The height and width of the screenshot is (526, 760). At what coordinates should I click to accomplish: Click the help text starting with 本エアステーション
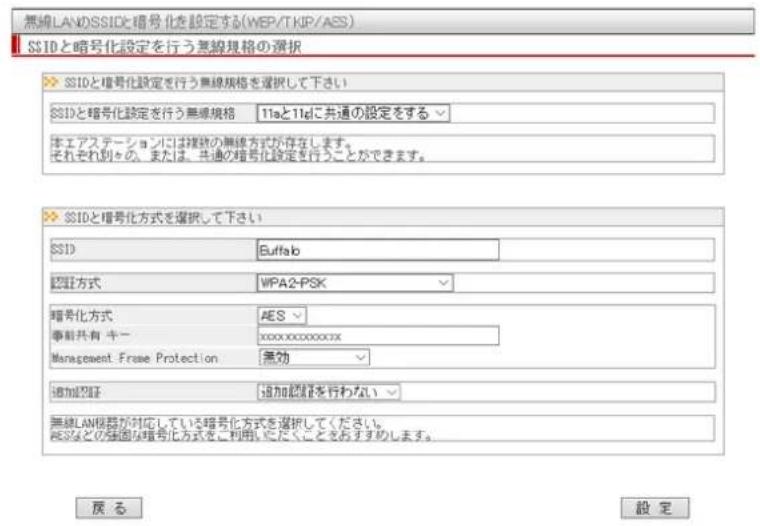(238, 149)
